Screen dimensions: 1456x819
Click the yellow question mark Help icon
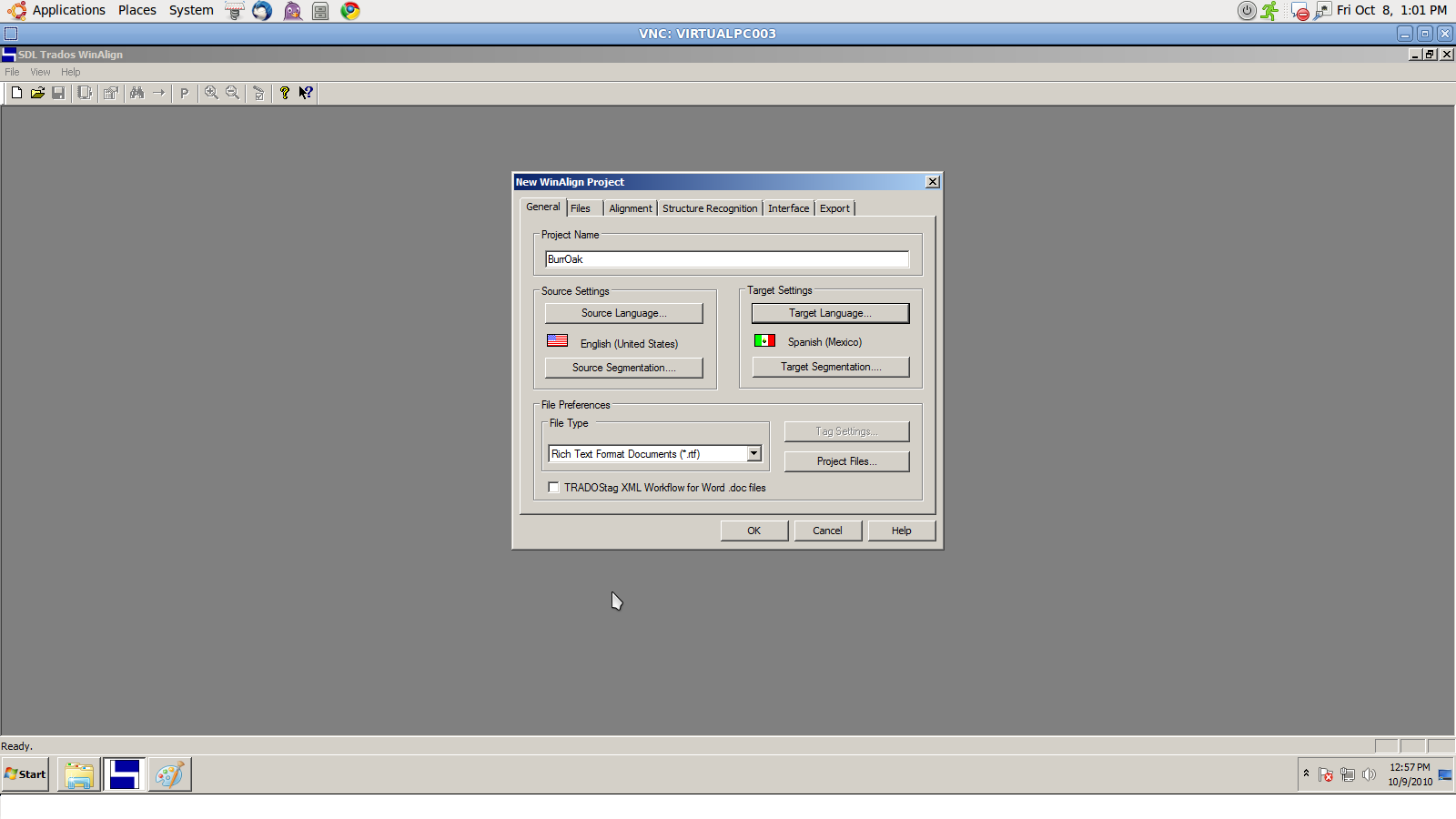click(x=285, y=93)
